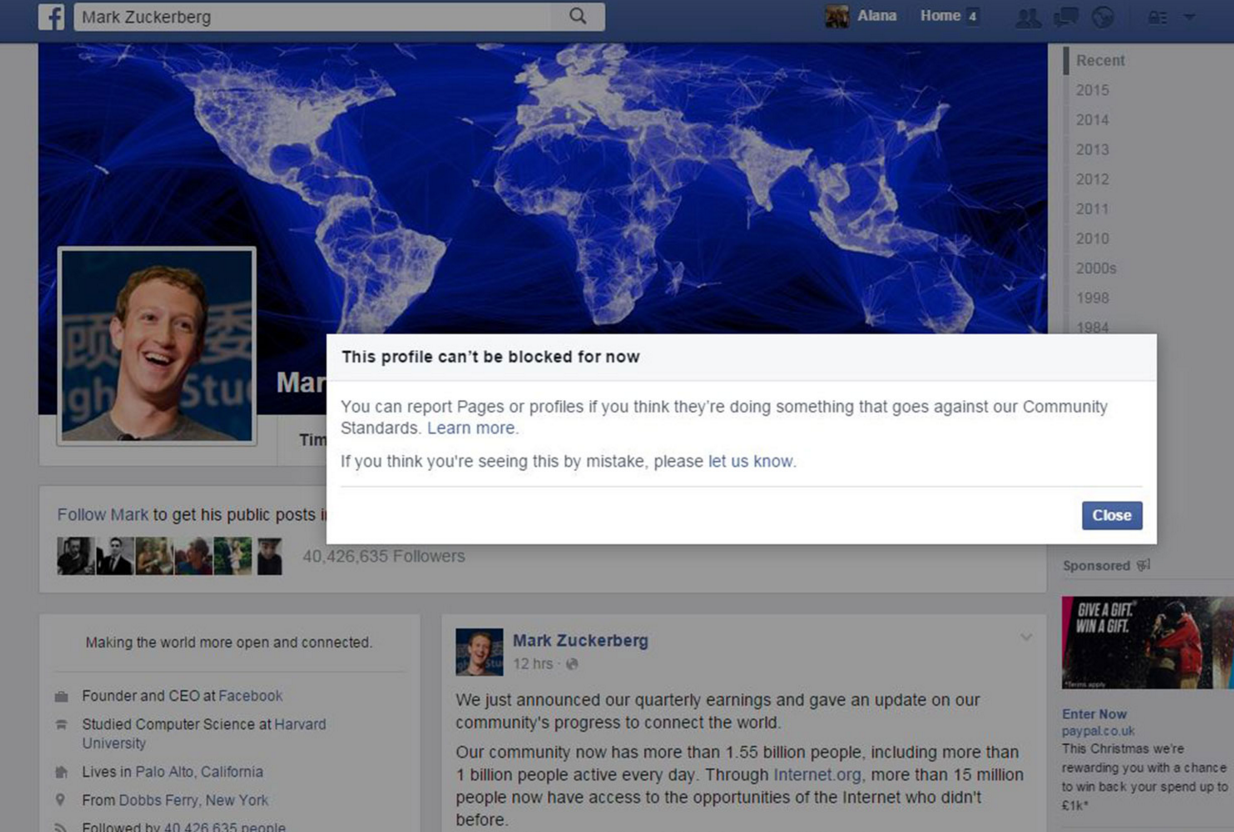Open messages icon in top bar
Viewport: 1234px width, 832px height.
click(x=1066, y=17)
